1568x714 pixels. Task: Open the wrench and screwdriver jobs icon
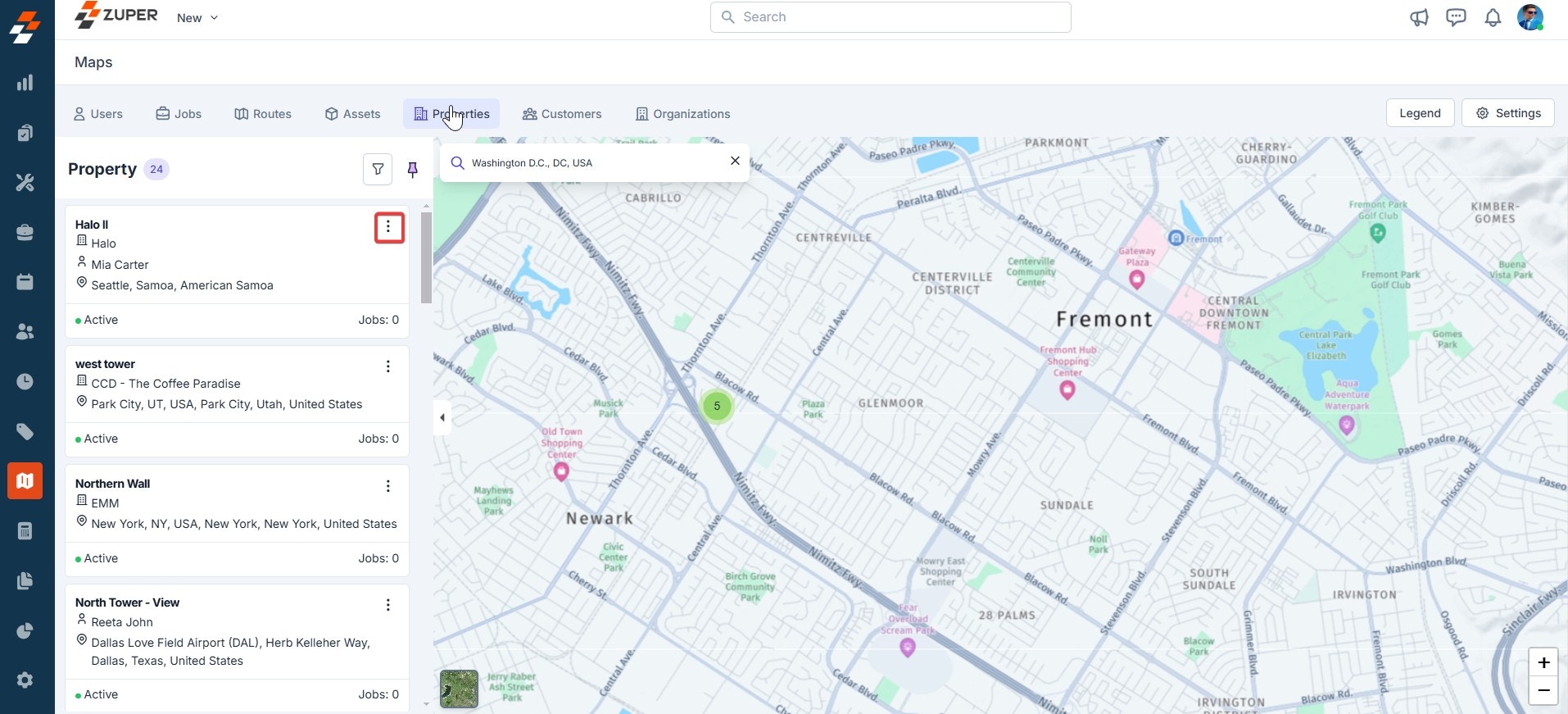tap(25, 182)
